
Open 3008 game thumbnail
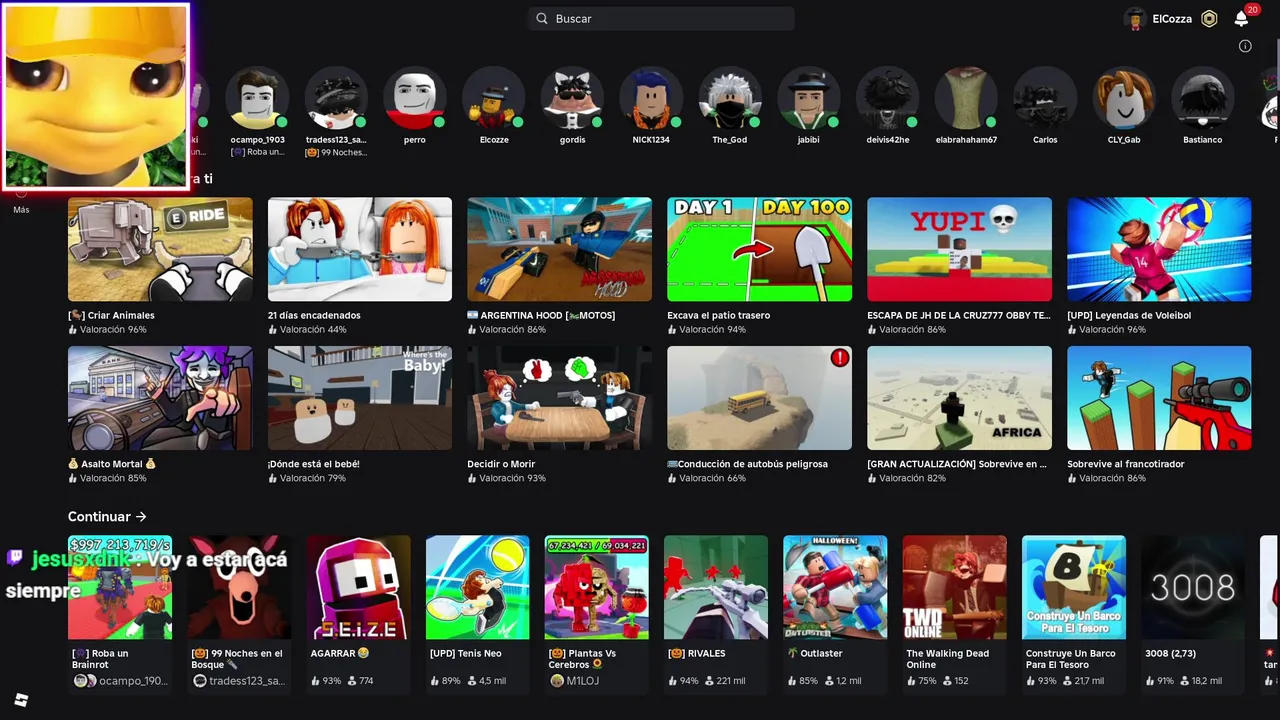(1193, 587)
